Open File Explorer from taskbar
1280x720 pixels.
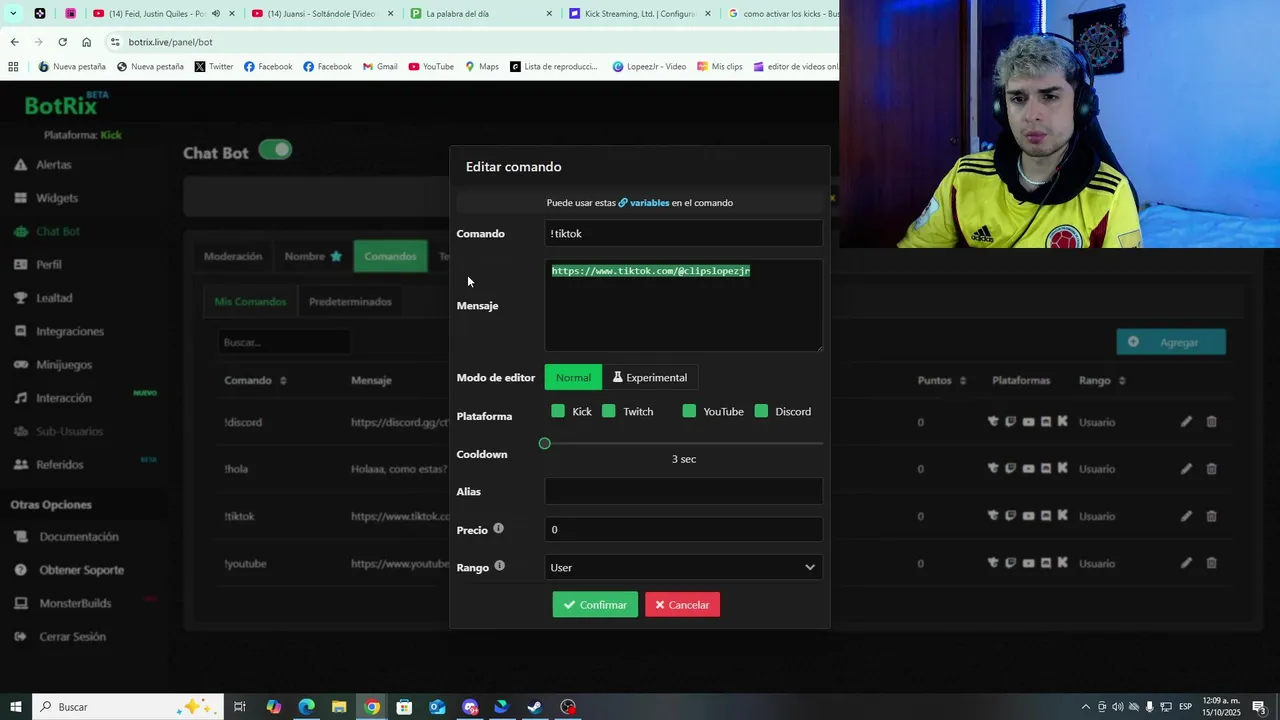pos(339,707)
